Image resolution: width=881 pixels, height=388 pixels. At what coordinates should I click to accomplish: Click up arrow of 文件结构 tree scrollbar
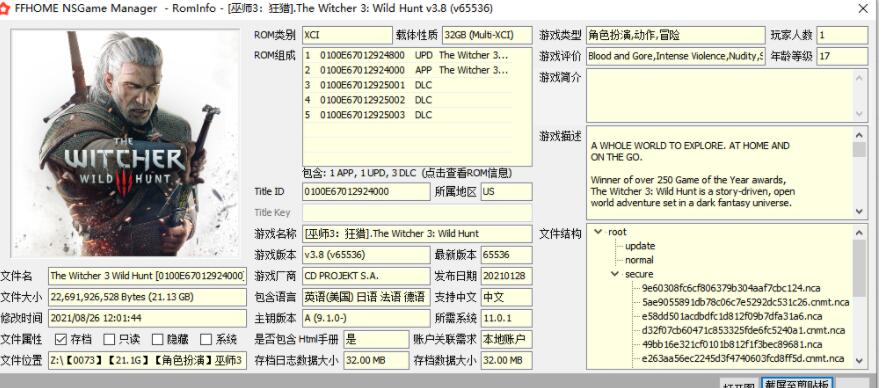click(860, 232)
